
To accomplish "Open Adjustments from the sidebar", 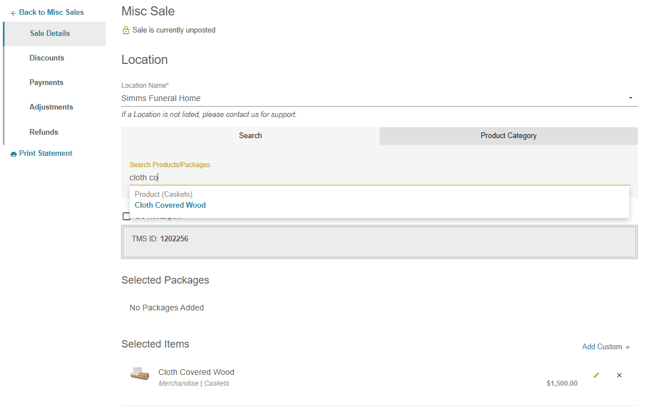I will tap(51, 107).
